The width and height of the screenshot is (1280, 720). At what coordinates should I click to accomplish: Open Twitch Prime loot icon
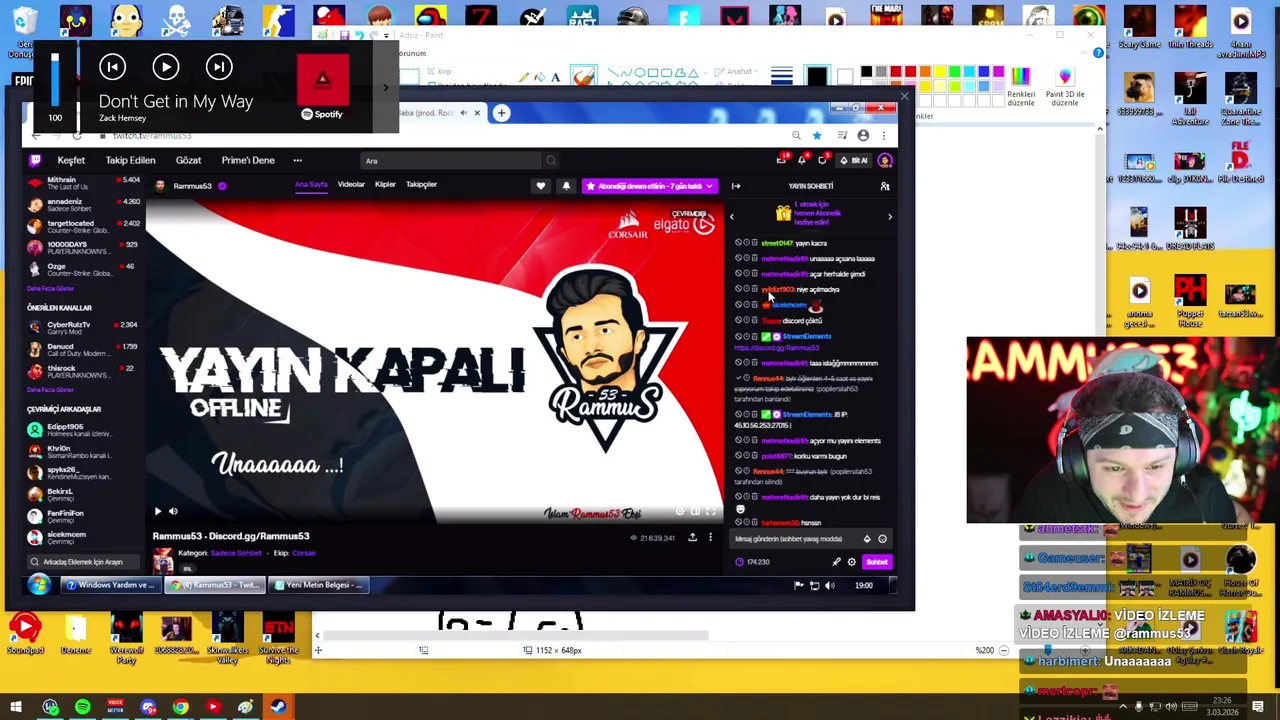point(783,160)
